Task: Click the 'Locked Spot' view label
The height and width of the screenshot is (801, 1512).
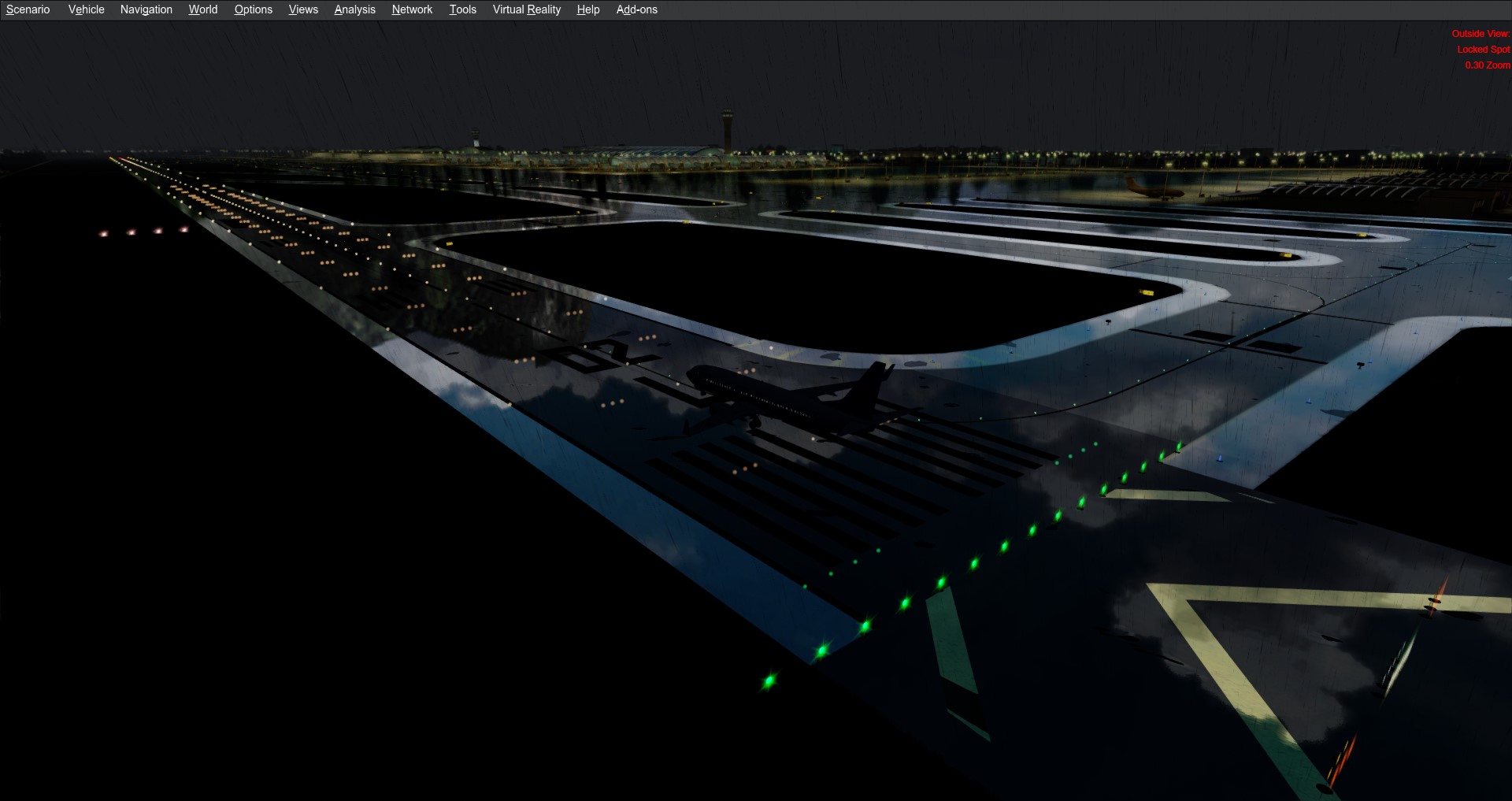Action: click(1483, 50)
